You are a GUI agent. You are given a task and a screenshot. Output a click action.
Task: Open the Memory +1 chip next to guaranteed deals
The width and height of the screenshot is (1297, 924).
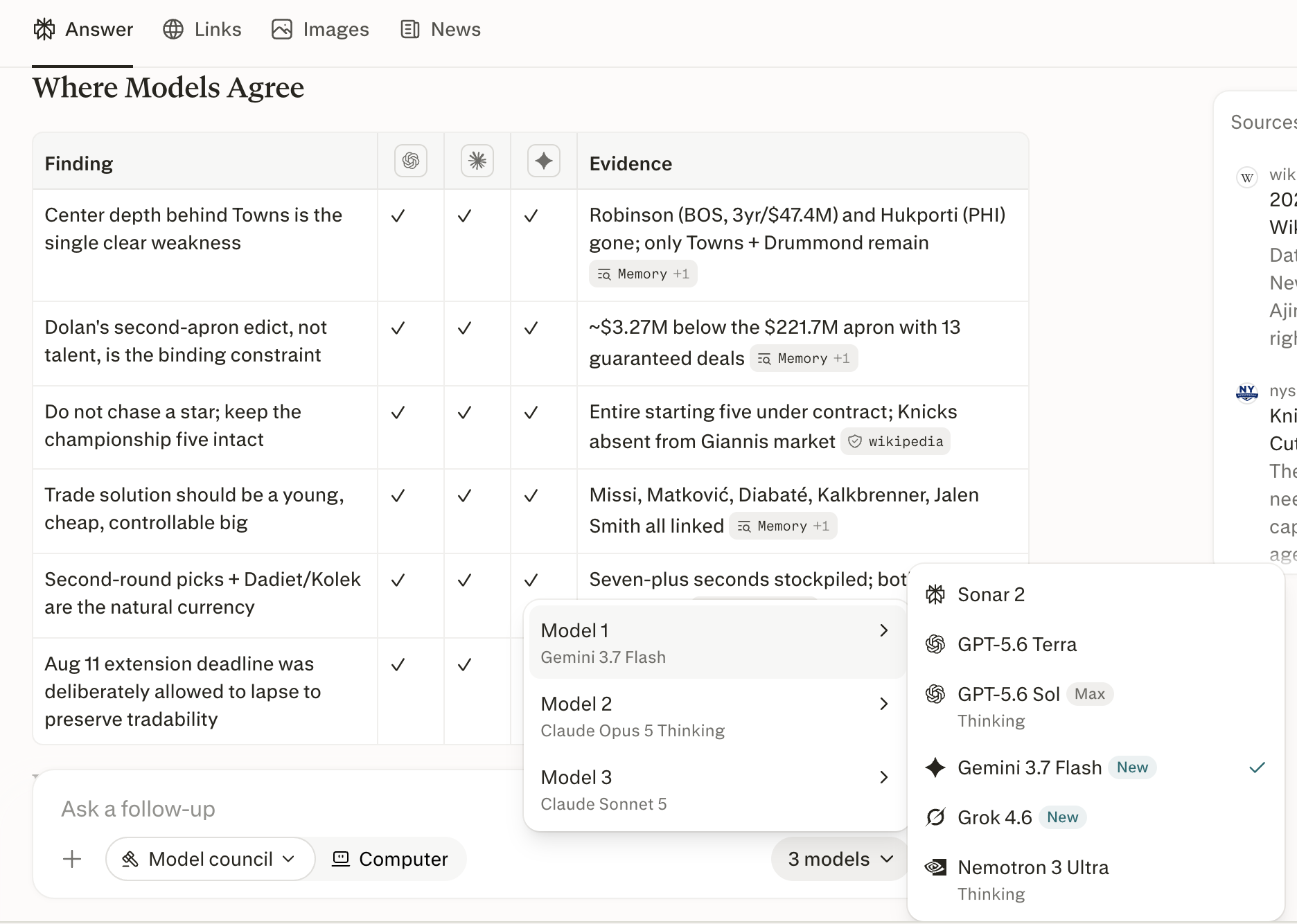[804, 358]
